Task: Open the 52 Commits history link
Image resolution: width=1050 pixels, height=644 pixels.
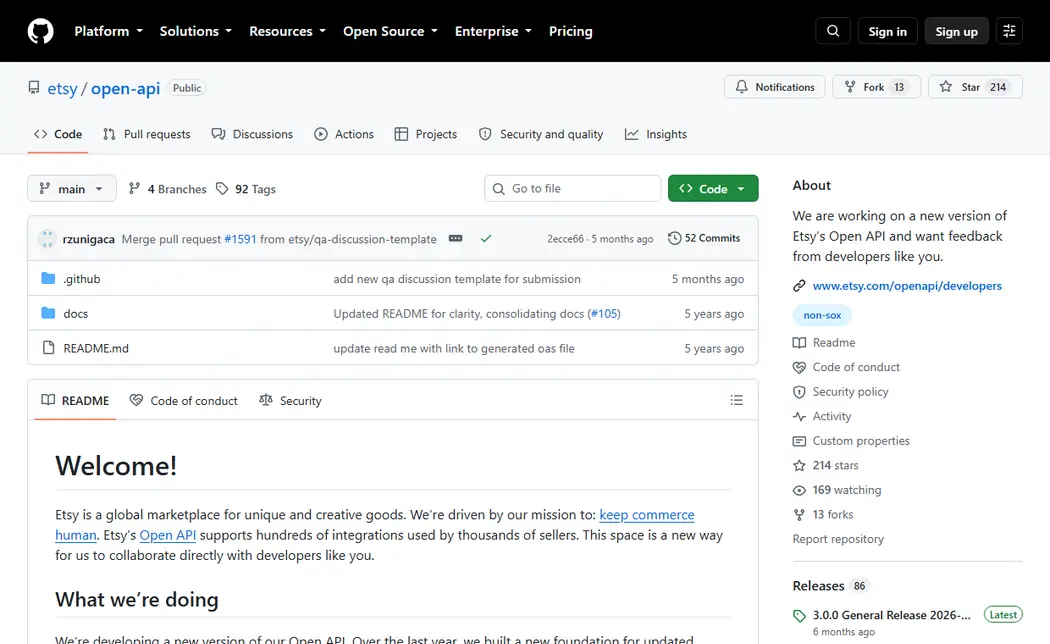Action: pyautogui.click(x=704, y=238)
